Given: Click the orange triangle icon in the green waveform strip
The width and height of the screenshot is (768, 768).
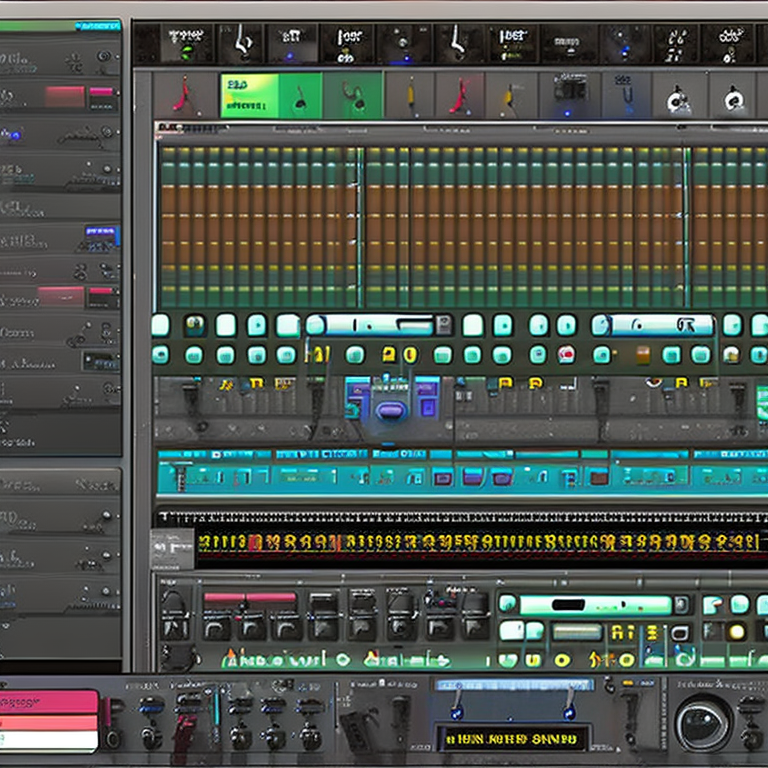Looking at the screenshot, I should click(x=229, y=656).
